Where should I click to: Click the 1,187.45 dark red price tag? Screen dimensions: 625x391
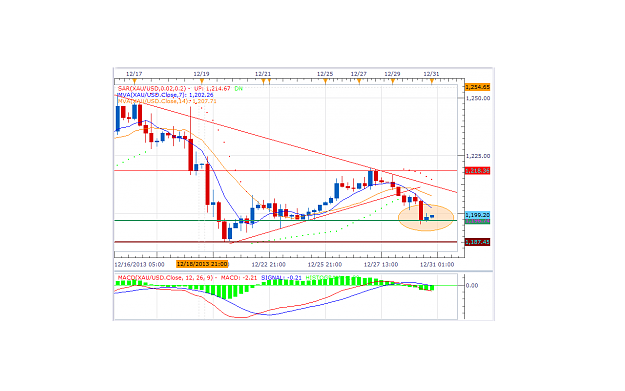point(478,242)
